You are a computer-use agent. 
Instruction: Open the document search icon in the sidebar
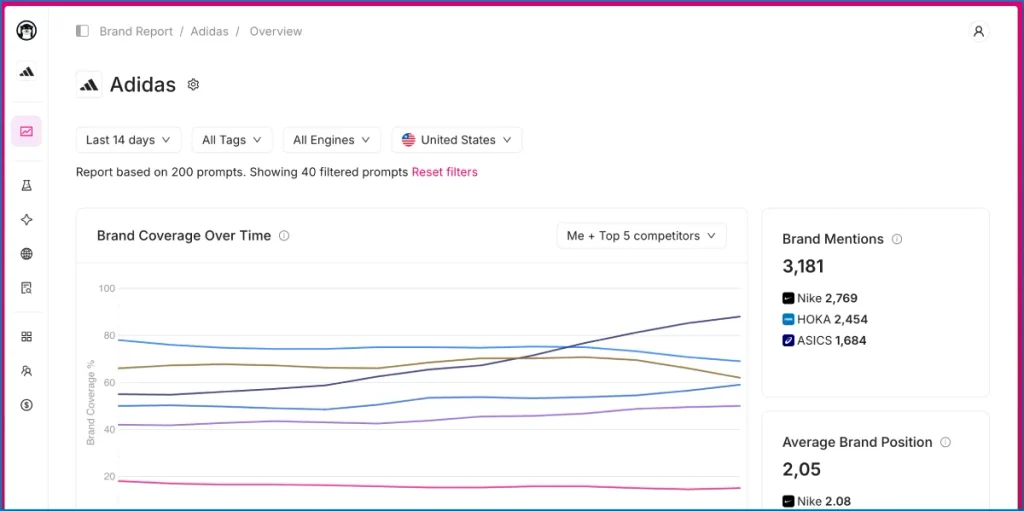[x=26, y=288]
